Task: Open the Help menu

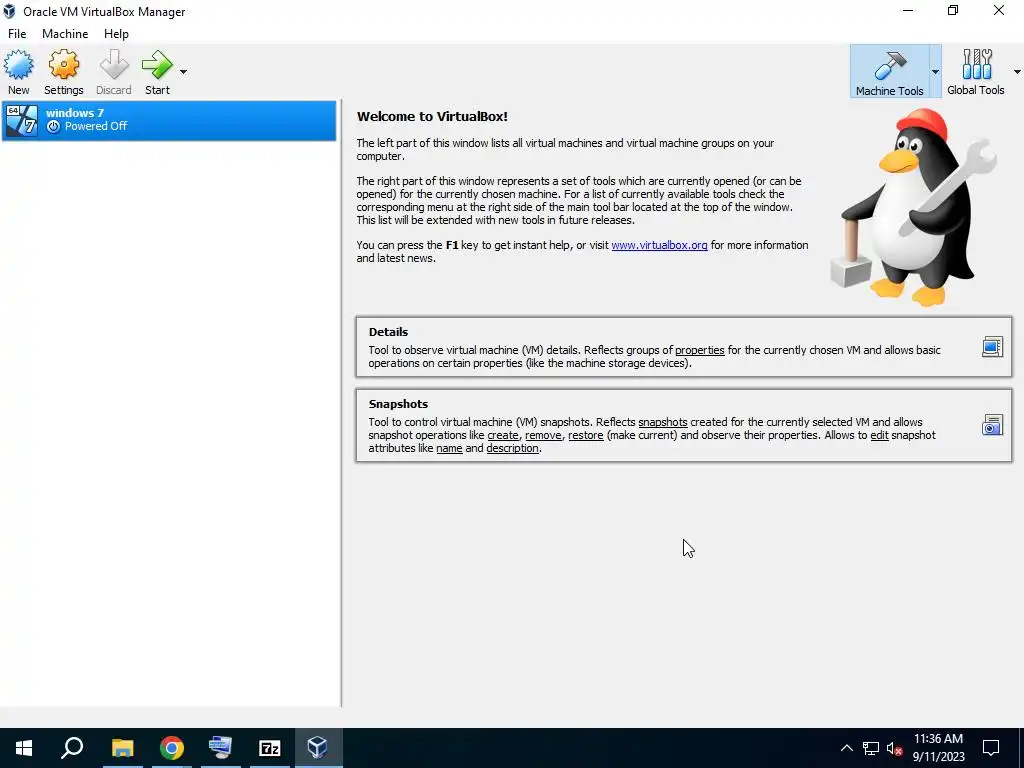Action: [x=116, y=34]
